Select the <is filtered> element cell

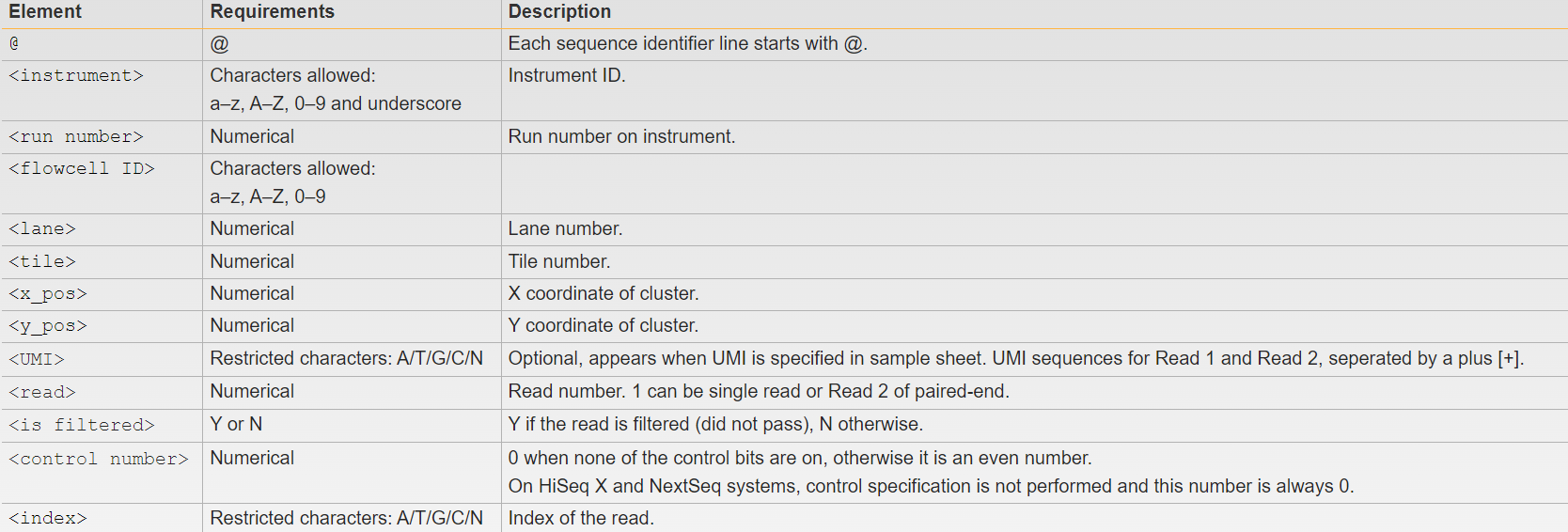pyautogui.click(x=82, y=425)
